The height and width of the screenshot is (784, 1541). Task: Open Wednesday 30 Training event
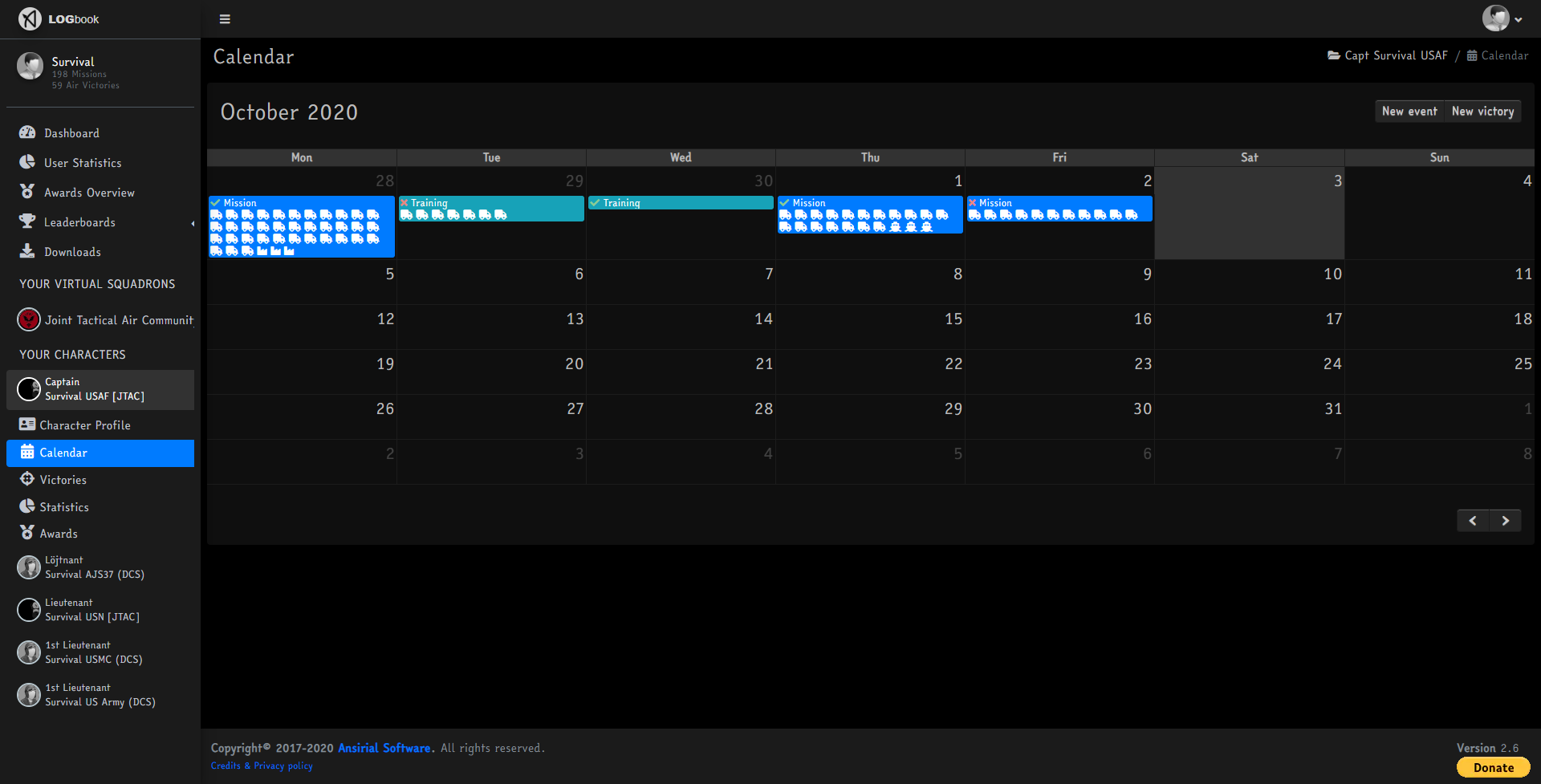[681, 203]
